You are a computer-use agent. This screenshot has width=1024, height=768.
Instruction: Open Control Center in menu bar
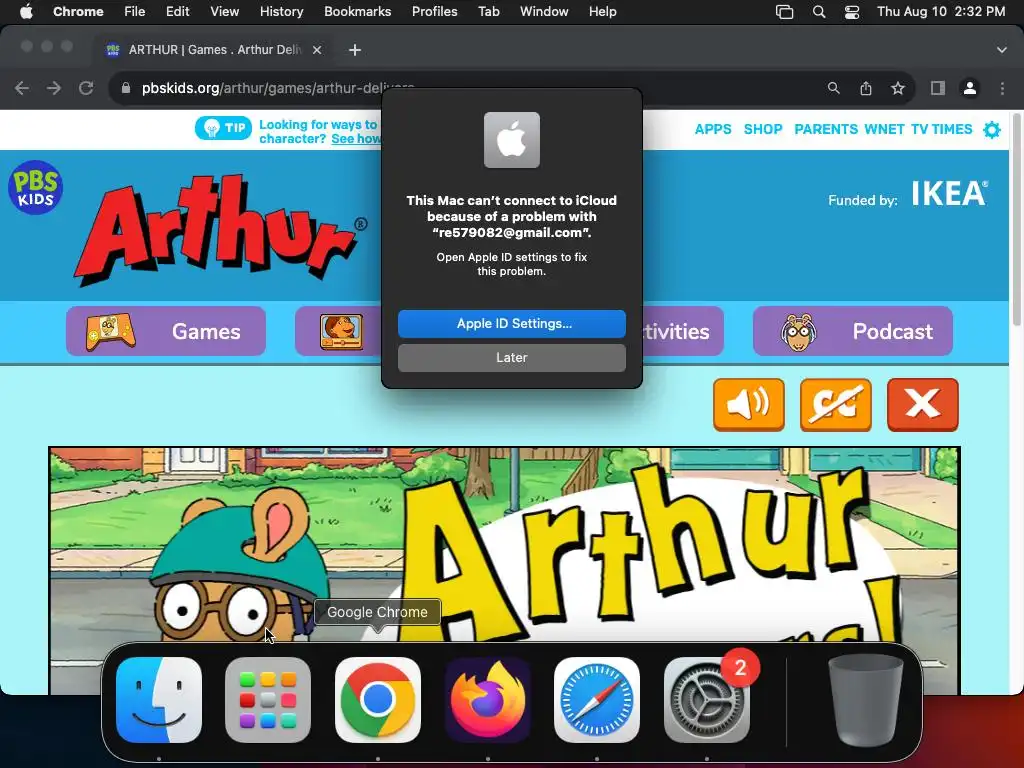tap(852, 12)
